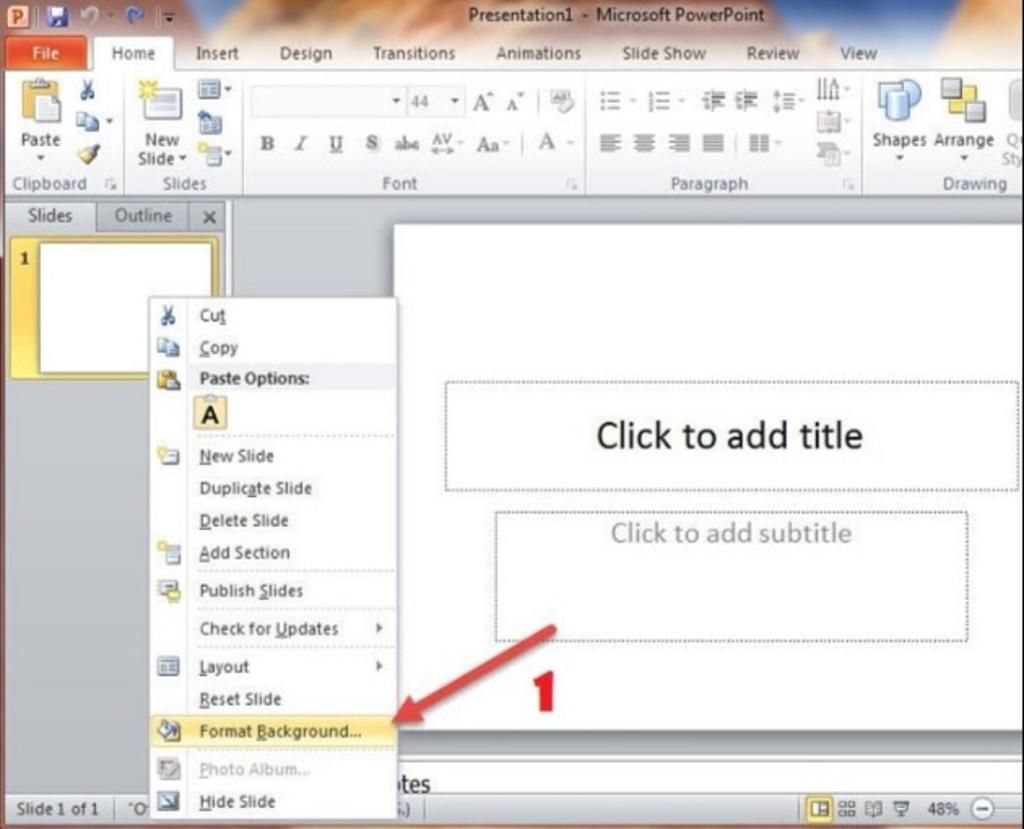The width and height of the screenshot is (1024, 829).
Task: Open the Section ribbon dropdown
Action: pos(215,154)
